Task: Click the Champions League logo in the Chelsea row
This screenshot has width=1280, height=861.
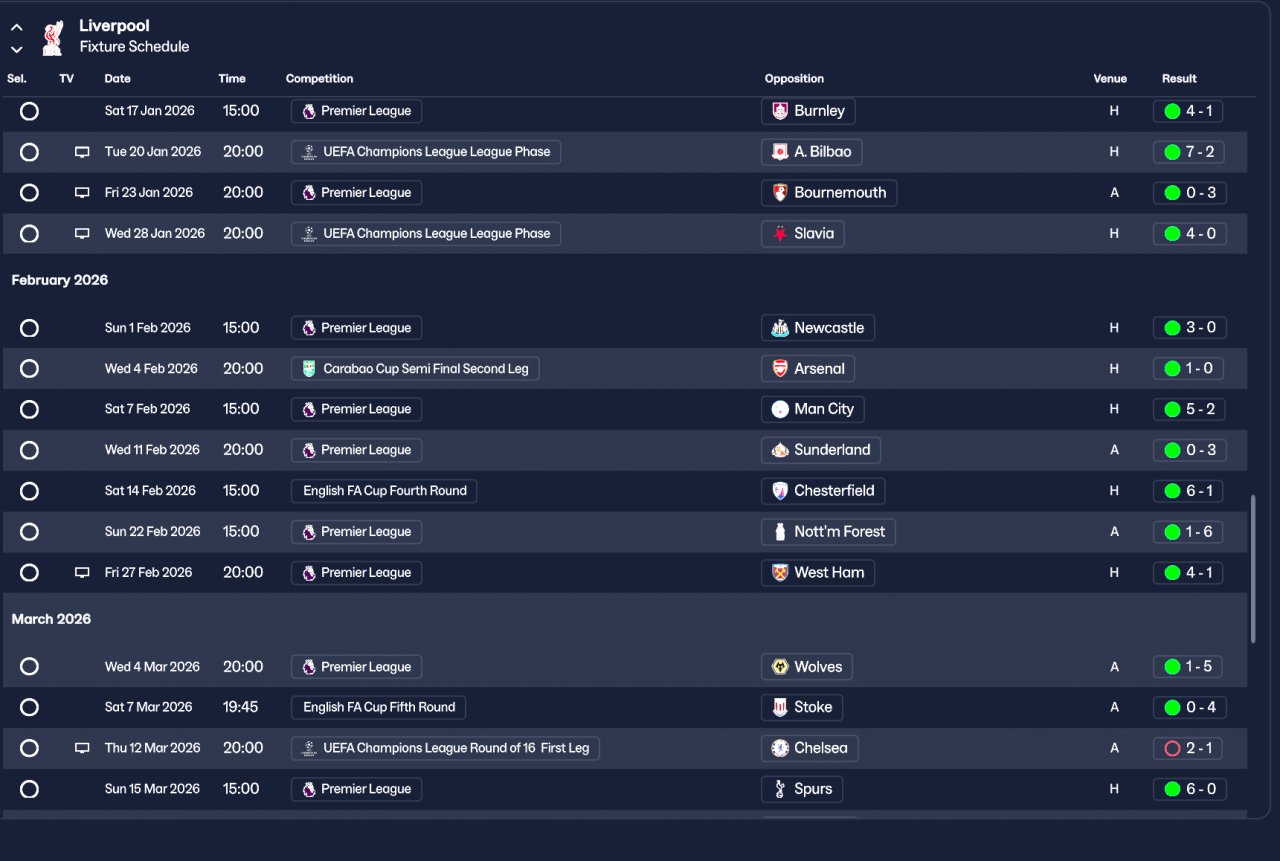Action: coord(309,748)
